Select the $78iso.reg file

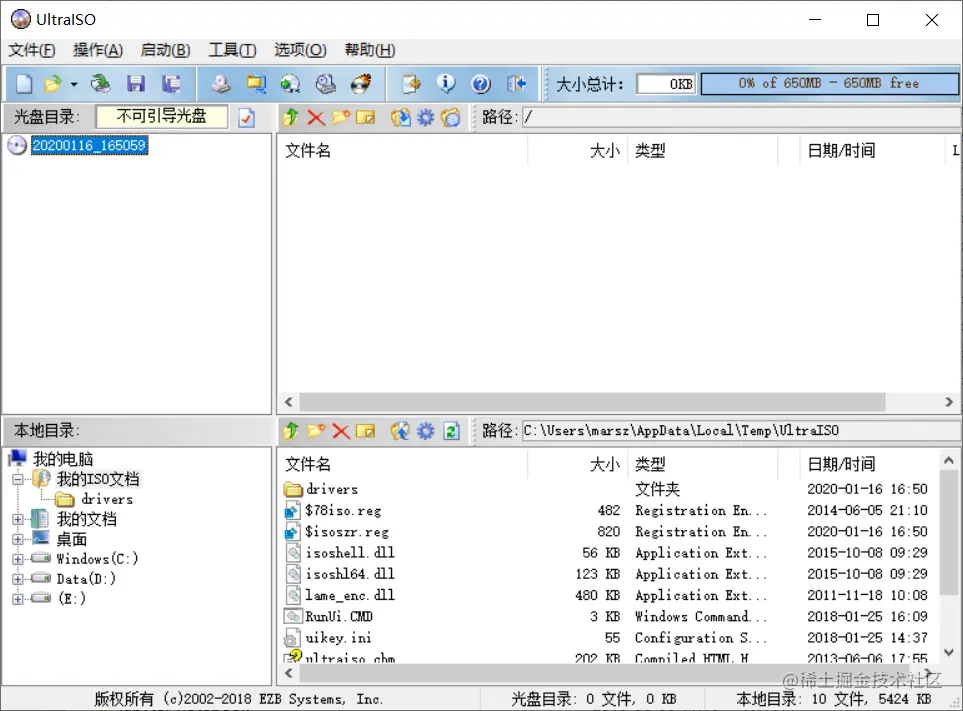(343, 510)
